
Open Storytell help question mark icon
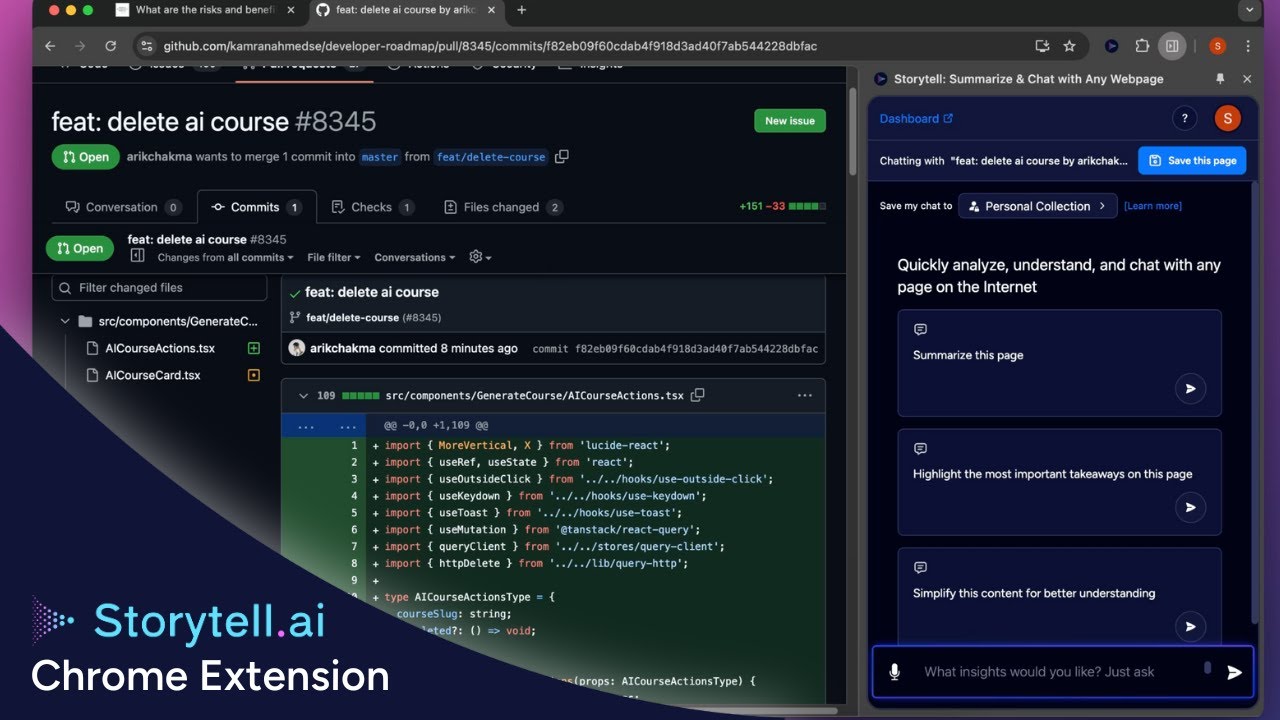tap(1184, 118)
